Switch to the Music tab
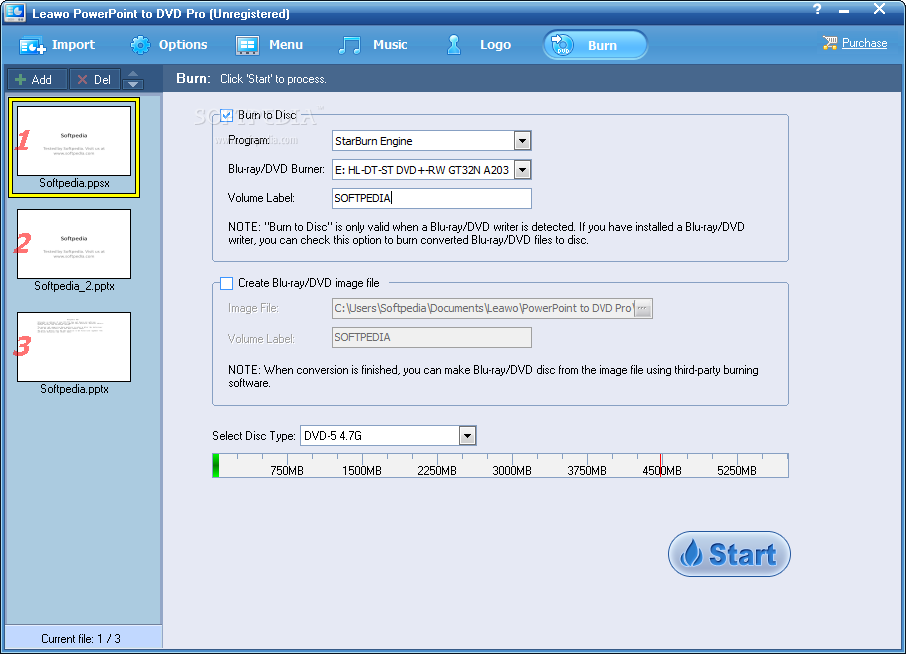Screen dimensions: 906x654 click(373, 45)
